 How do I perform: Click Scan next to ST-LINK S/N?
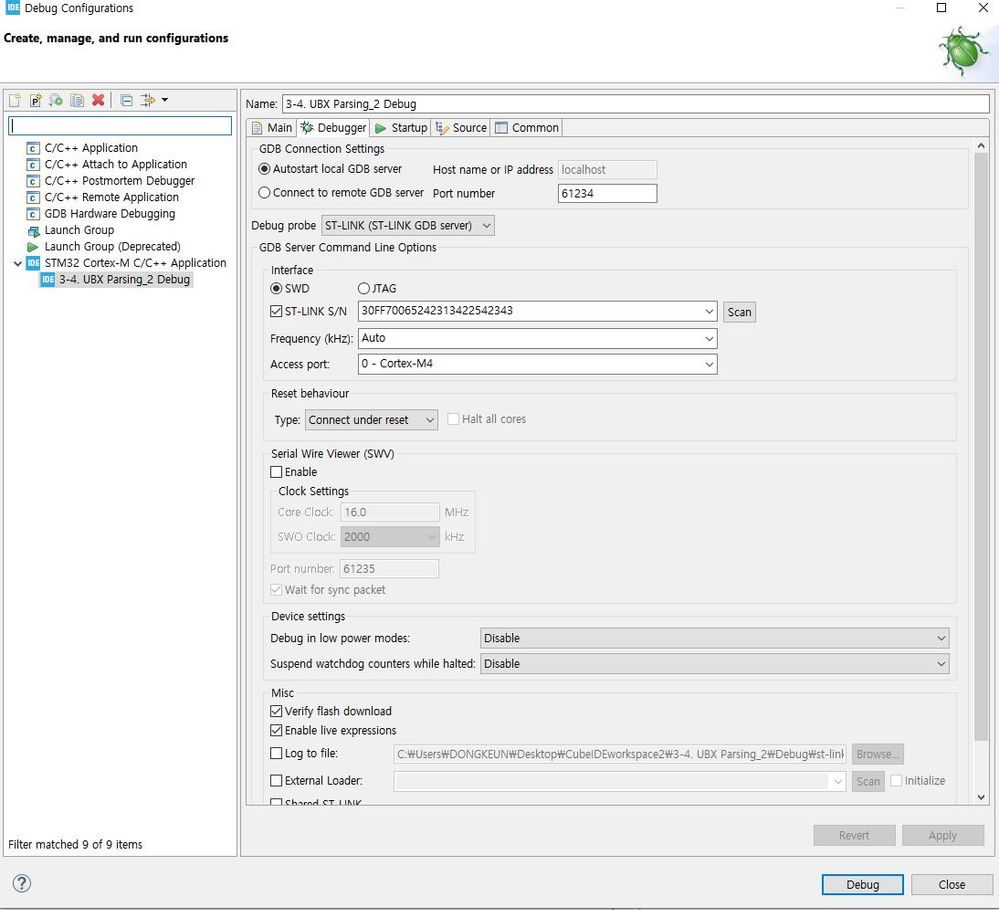click(x=739, y=312)
